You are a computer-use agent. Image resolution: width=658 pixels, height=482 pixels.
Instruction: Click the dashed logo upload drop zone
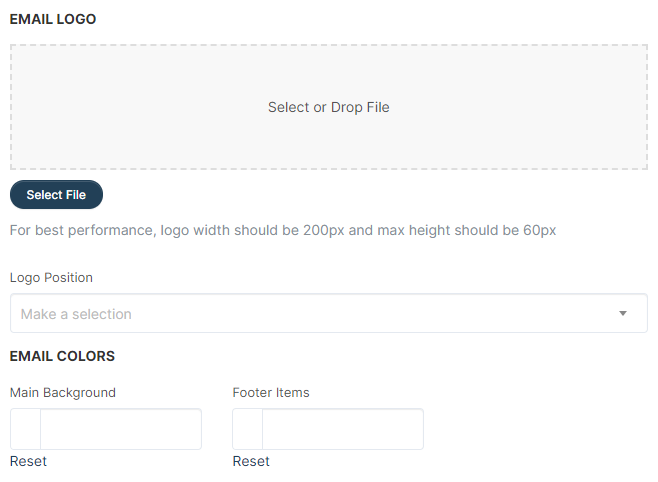329,107
